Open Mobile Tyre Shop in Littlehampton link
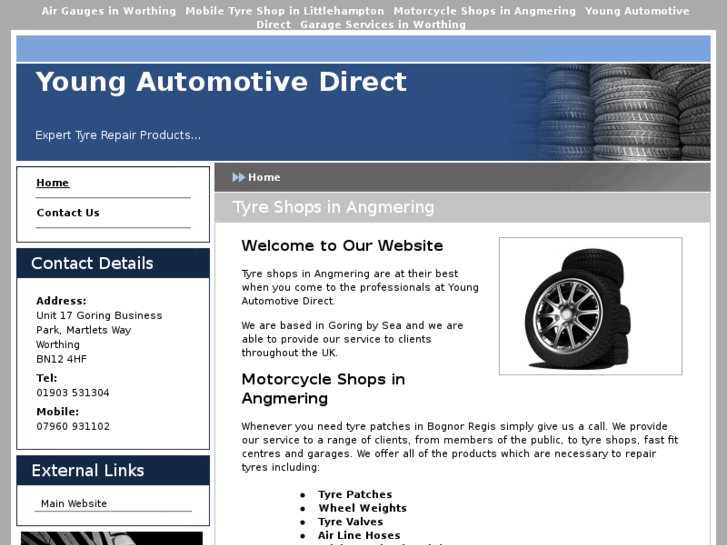Viewport: 727px width, 545px height. pos(285,11)
